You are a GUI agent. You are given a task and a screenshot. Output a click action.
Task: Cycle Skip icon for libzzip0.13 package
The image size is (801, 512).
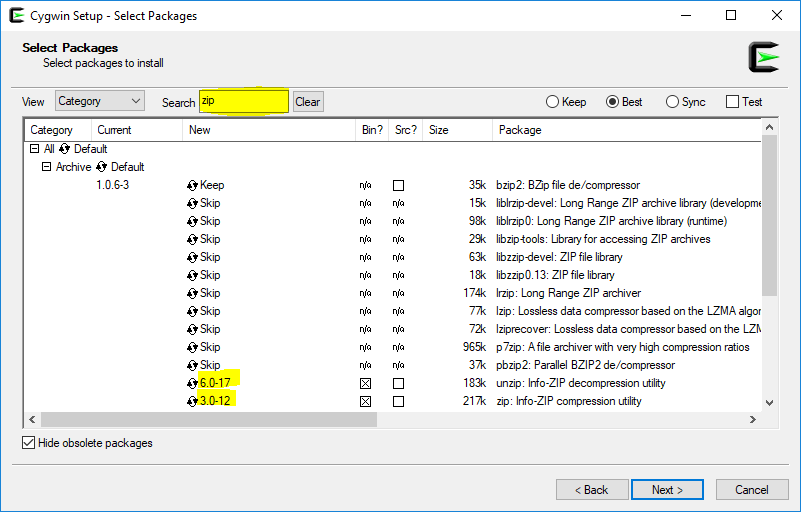[192, 275]
